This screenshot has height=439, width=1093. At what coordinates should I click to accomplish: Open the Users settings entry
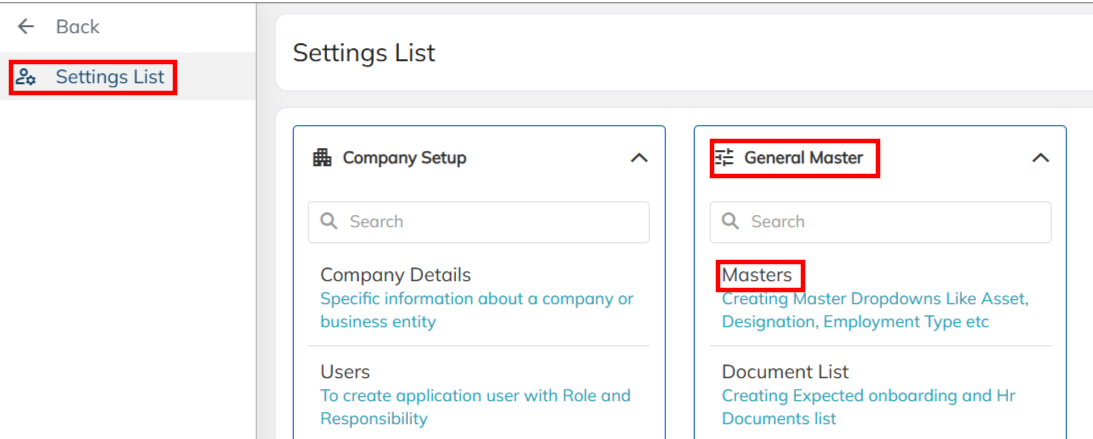[345, 372]
